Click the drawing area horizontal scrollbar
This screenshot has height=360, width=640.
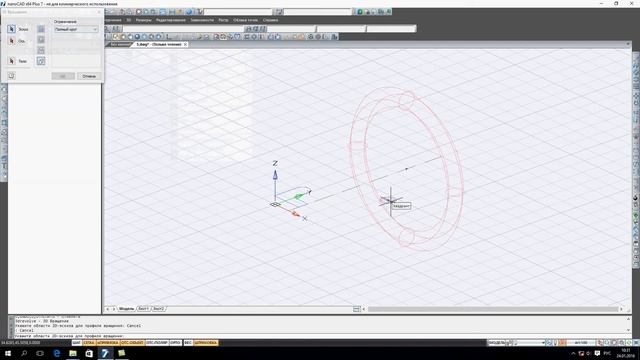click(493, 309)
